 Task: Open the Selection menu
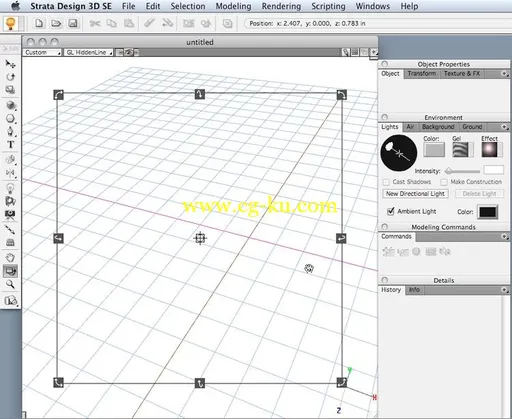coord(188,6)
